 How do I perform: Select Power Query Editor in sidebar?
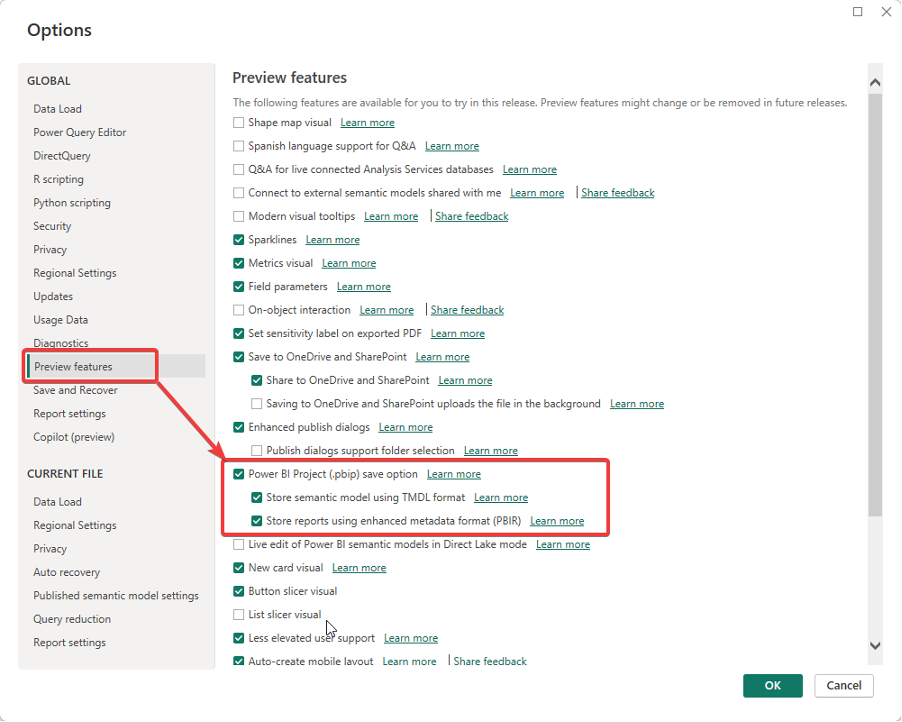tap(79, 132)
